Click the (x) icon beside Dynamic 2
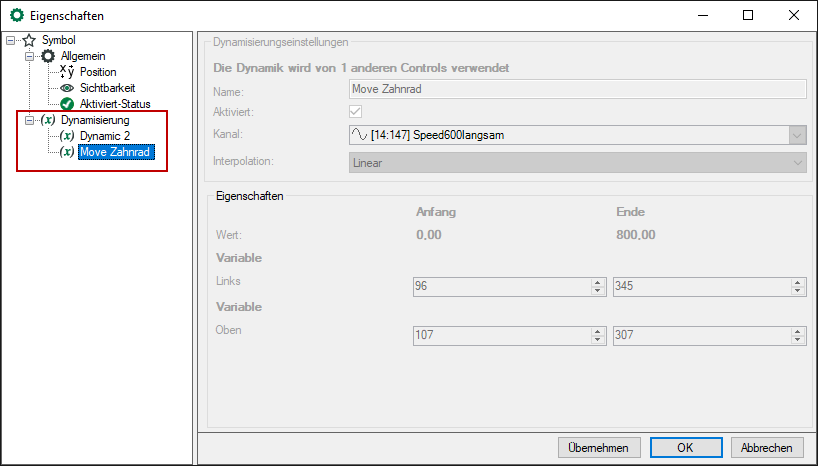Image resolution: width=818 pixels, height=466 pixels. click(x=67, y=136)
